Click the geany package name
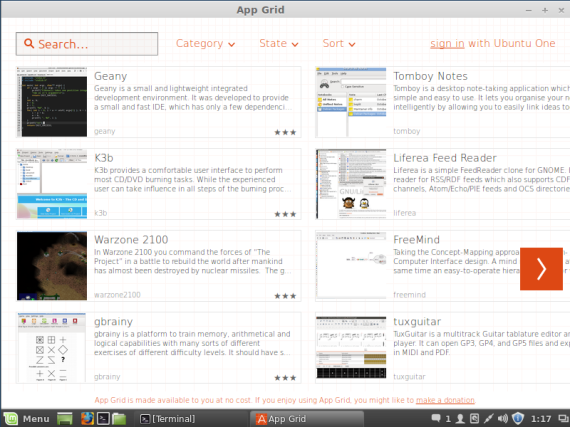Image resolution: width=570 pixels, height=427 pixels. (x=105, y=131)
